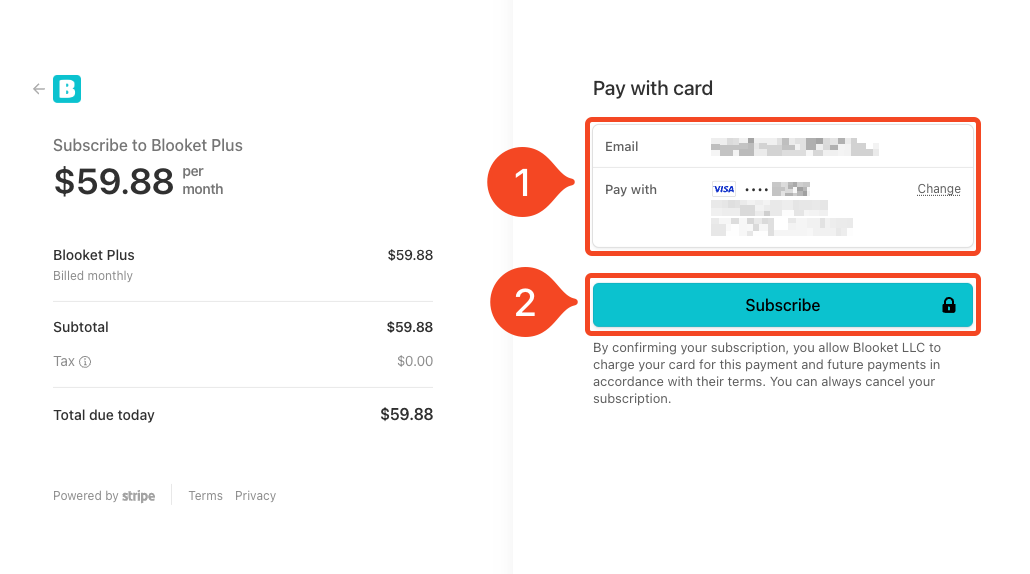Screen dimensions: 1030x574
Task: Click the Blooket B logo
Action: click(67, 89)
